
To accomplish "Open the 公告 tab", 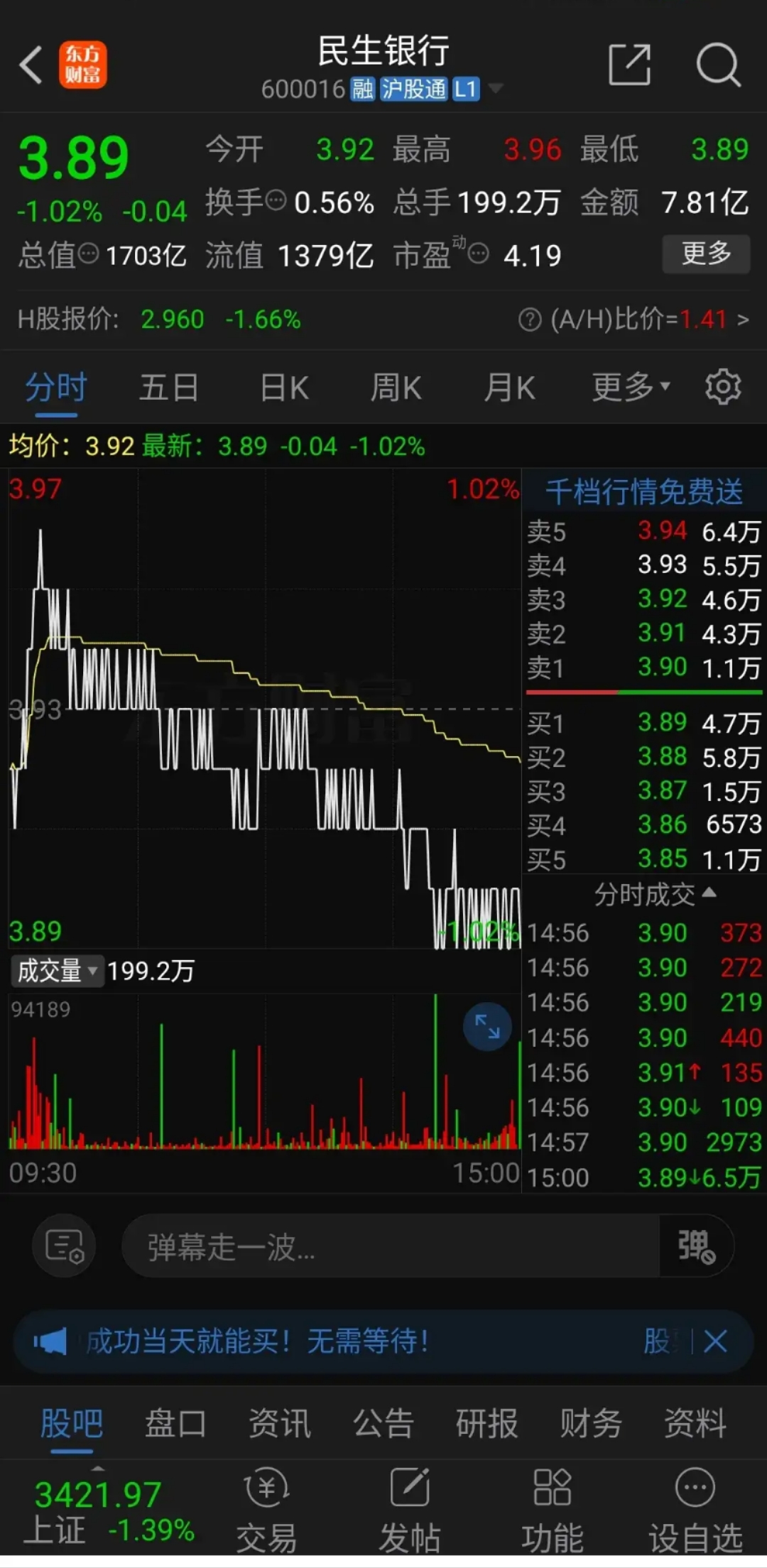I will tap(383, 1423).
